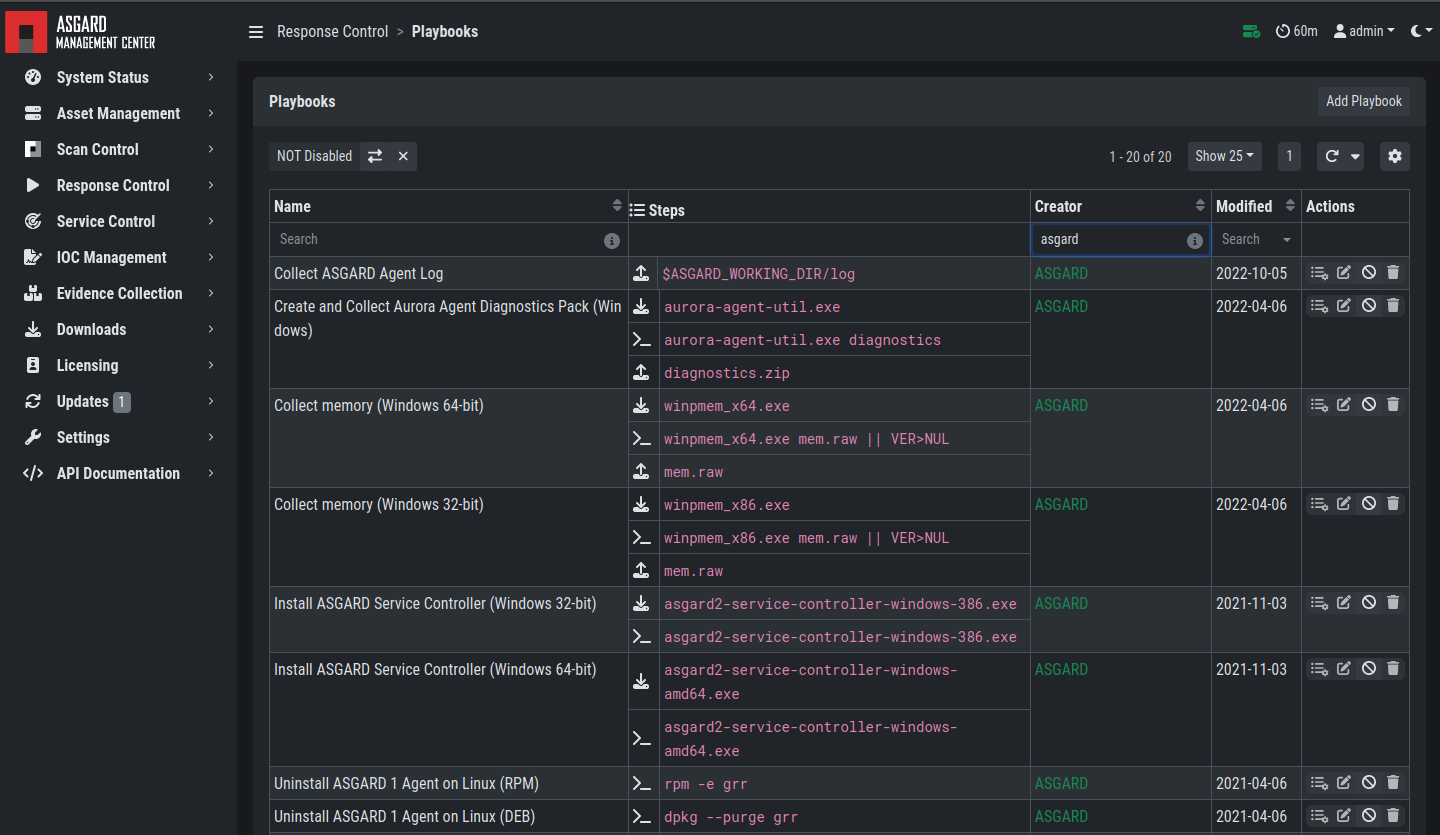Remove the NOT Disabled filter
Image resolution: width=1440 pixels, height=835 pixels.
pos(403,156)
